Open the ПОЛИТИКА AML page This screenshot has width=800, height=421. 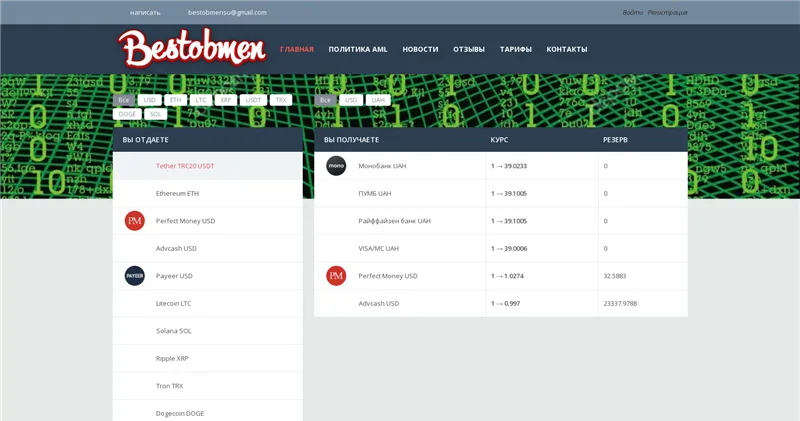coord(358,49)
